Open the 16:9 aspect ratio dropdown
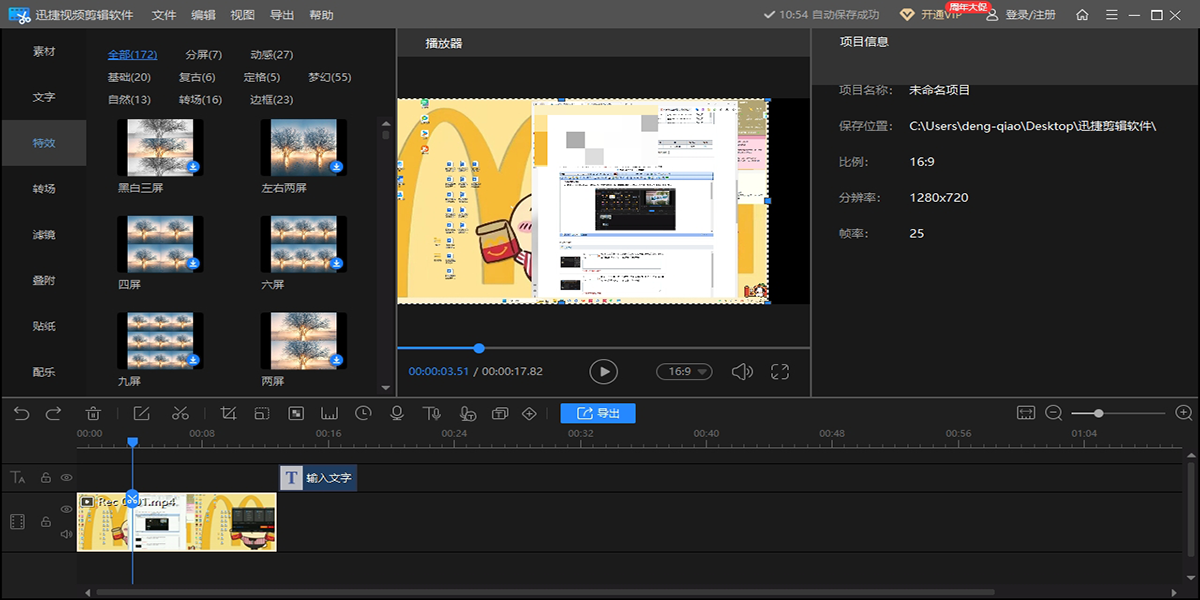The width and height of the screenshot is (1200, 600). point(684,372)
